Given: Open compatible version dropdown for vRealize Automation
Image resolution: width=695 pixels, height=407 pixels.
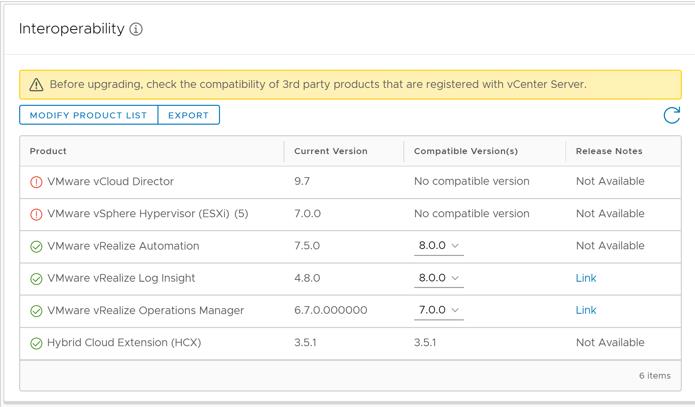Looking at the screenshot, I should pyautogui.click(x=439, y=246).
